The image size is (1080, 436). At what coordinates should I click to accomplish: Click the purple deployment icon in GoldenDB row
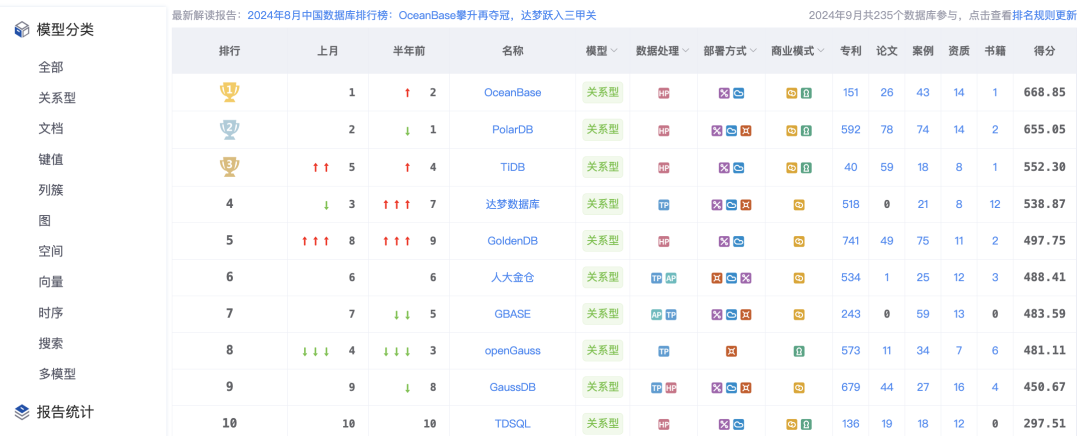[724, 242]
